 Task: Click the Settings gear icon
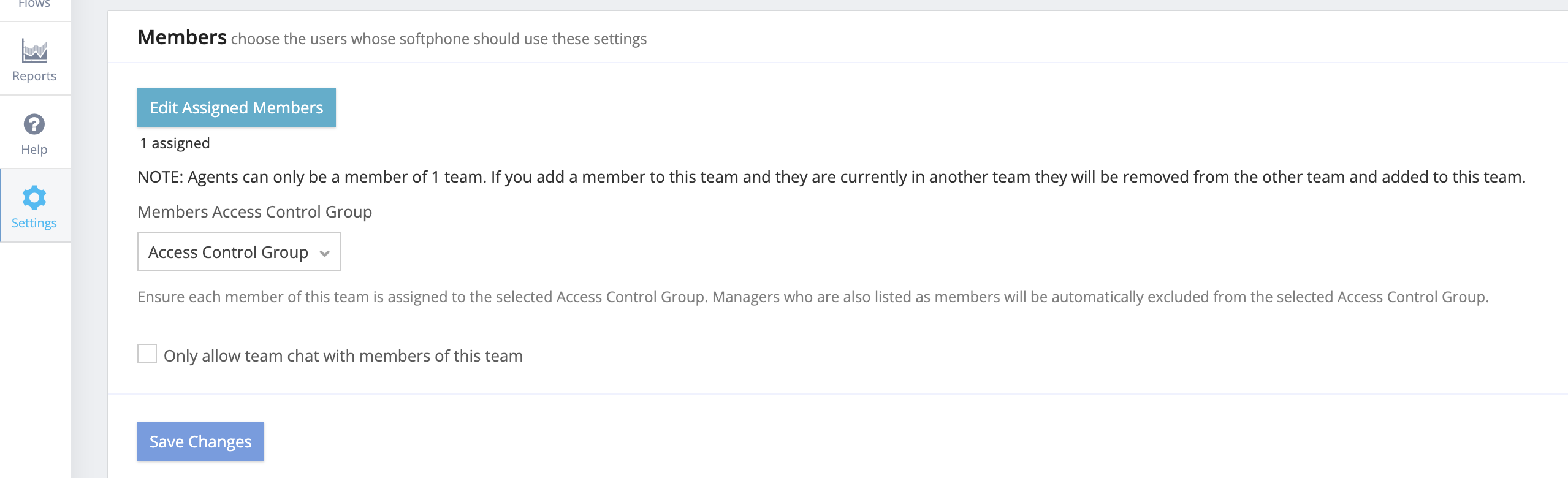[x=34, y=197]
